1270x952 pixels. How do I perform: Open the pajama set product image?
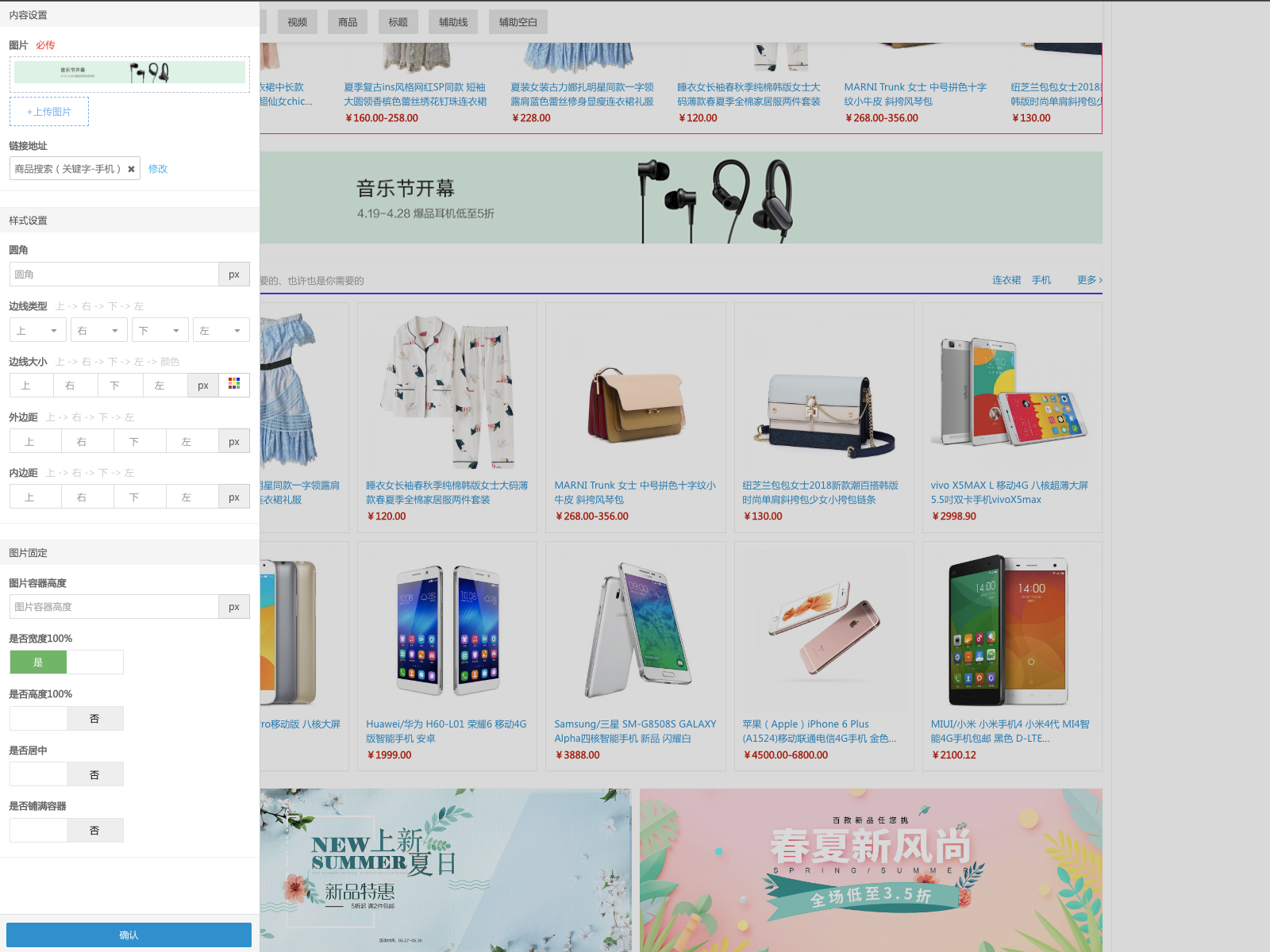coord(447,392)
